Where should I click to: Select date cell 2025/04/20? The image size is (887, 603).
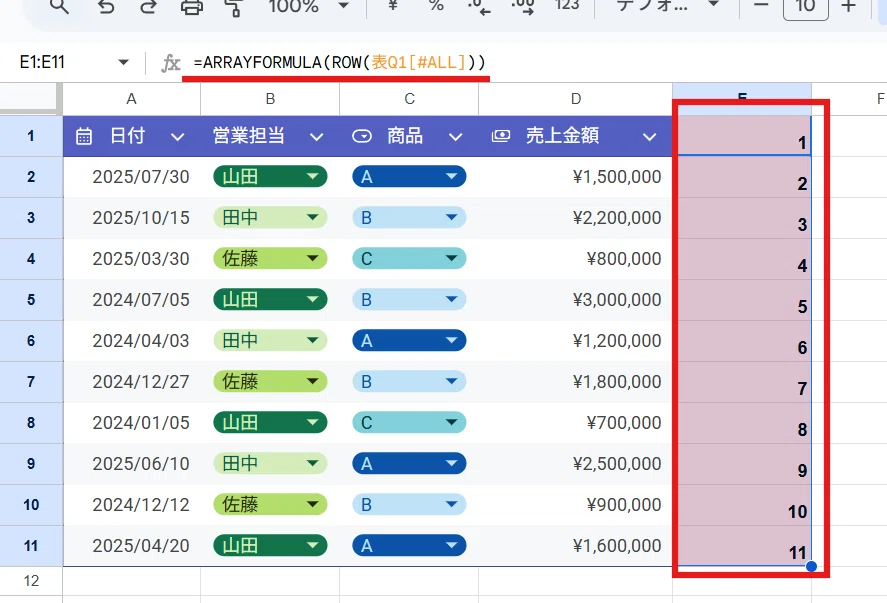pos(131,545)
